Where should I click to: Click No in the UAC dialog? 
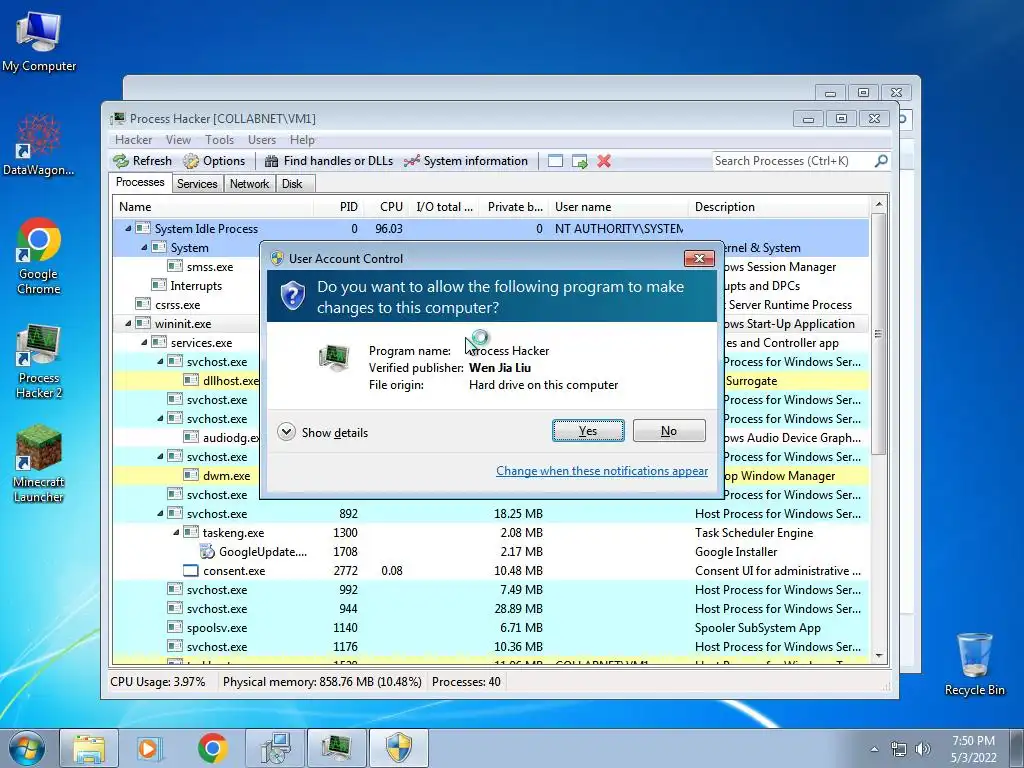(x=669, y=431)
